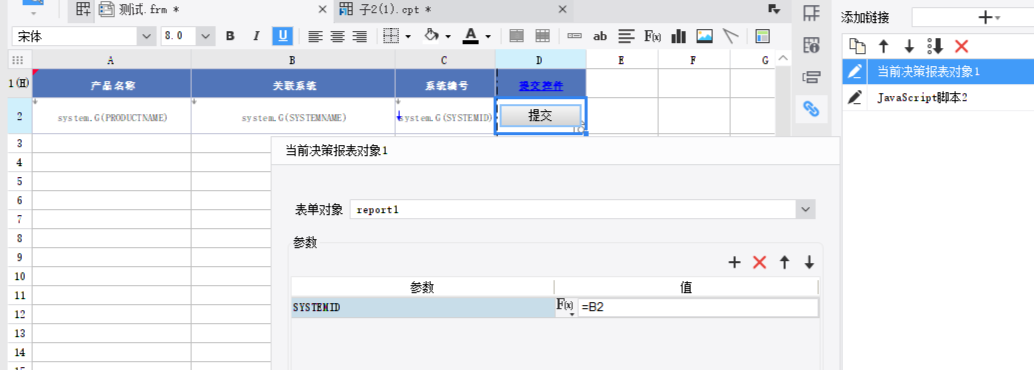1034x370 pixels.
Task: Insert a slope line via toolbar
Action: click(x=730, y=36)
